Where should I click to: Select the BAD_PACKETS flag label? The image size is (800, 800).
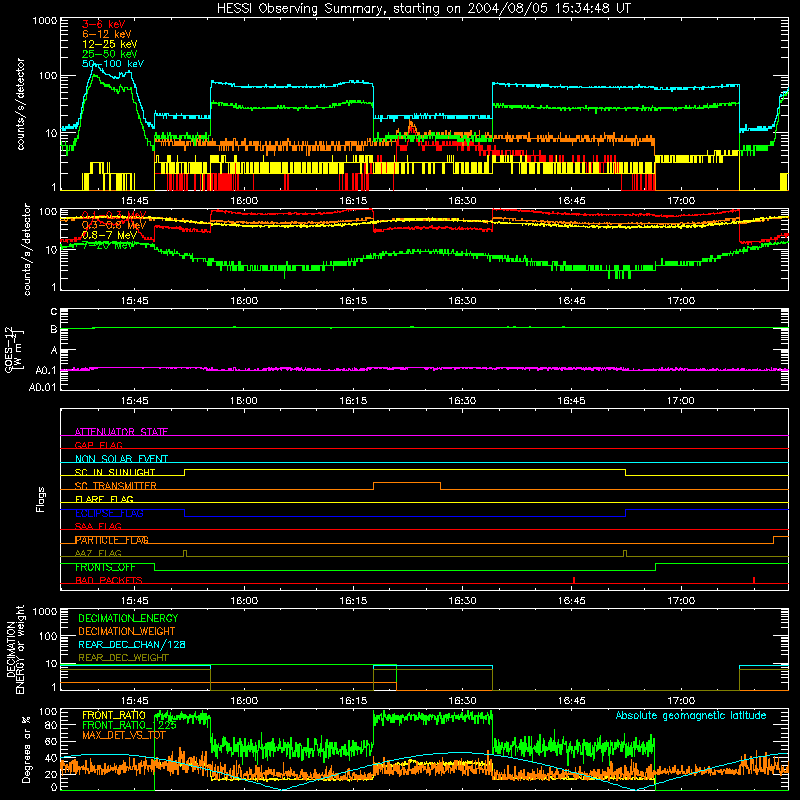coord(109,581)
